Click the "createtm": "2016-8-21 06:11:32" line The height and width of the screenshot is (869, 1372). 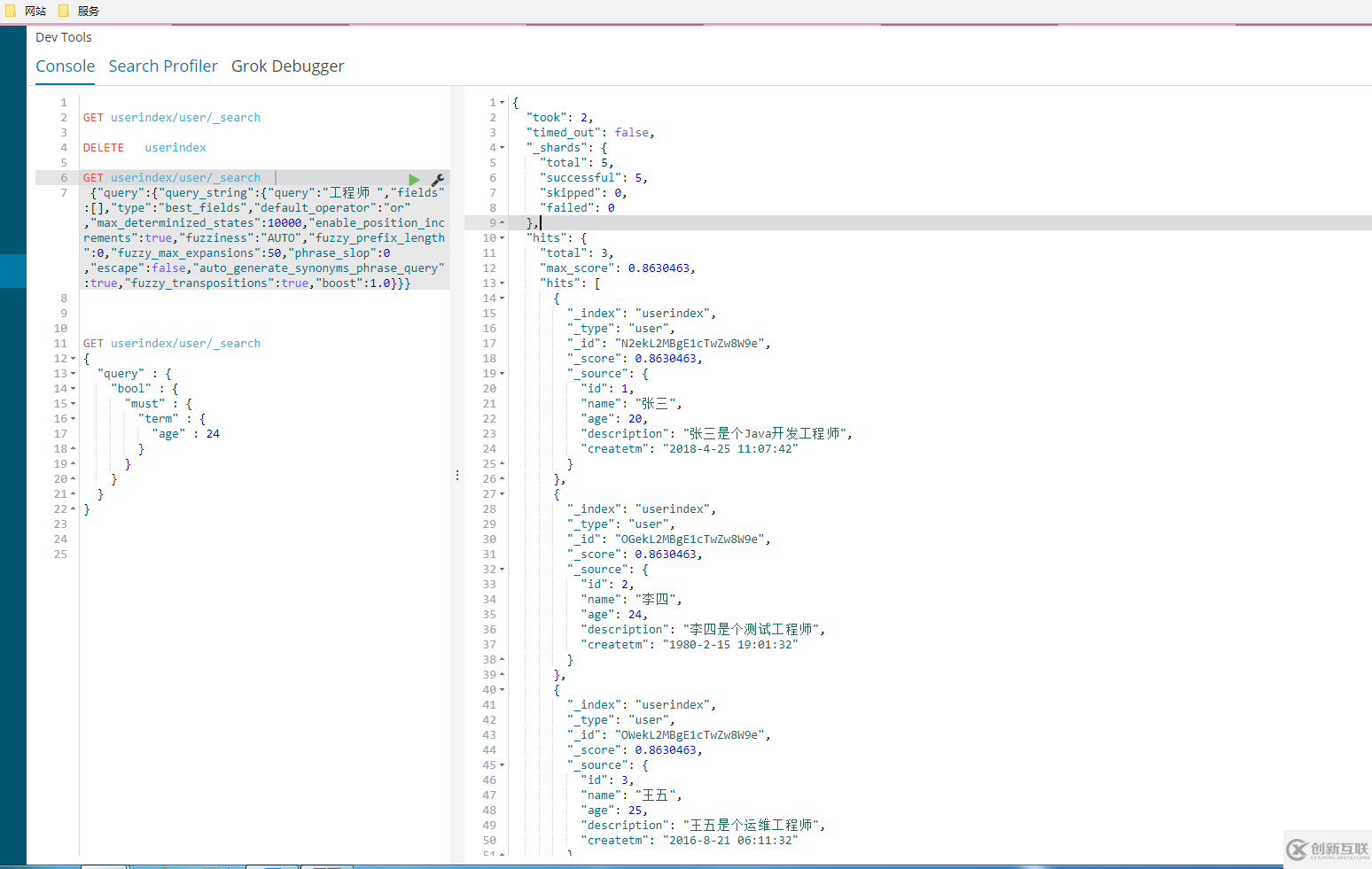pos(690,841)
